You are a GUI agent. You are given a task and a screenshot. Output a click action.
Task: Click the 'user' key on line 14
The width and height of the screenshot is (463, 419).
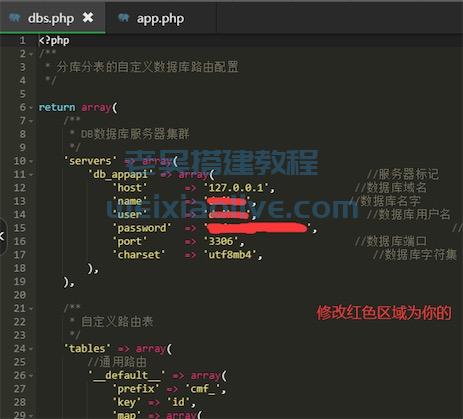click(x=130, y=215)
